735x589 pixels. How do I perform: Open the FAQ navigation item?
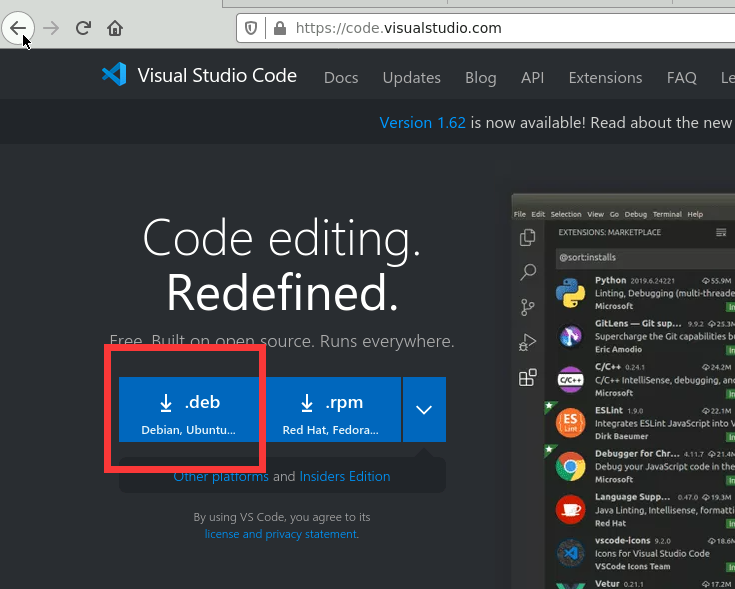click(682, 77)
